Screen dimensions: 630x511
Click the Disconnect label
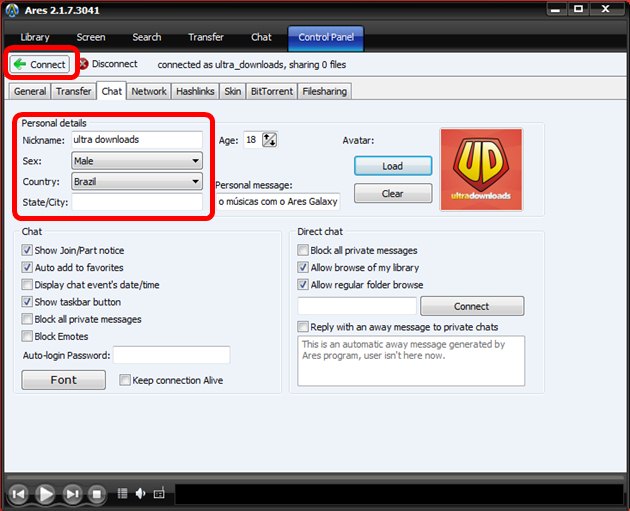point(115,64)
